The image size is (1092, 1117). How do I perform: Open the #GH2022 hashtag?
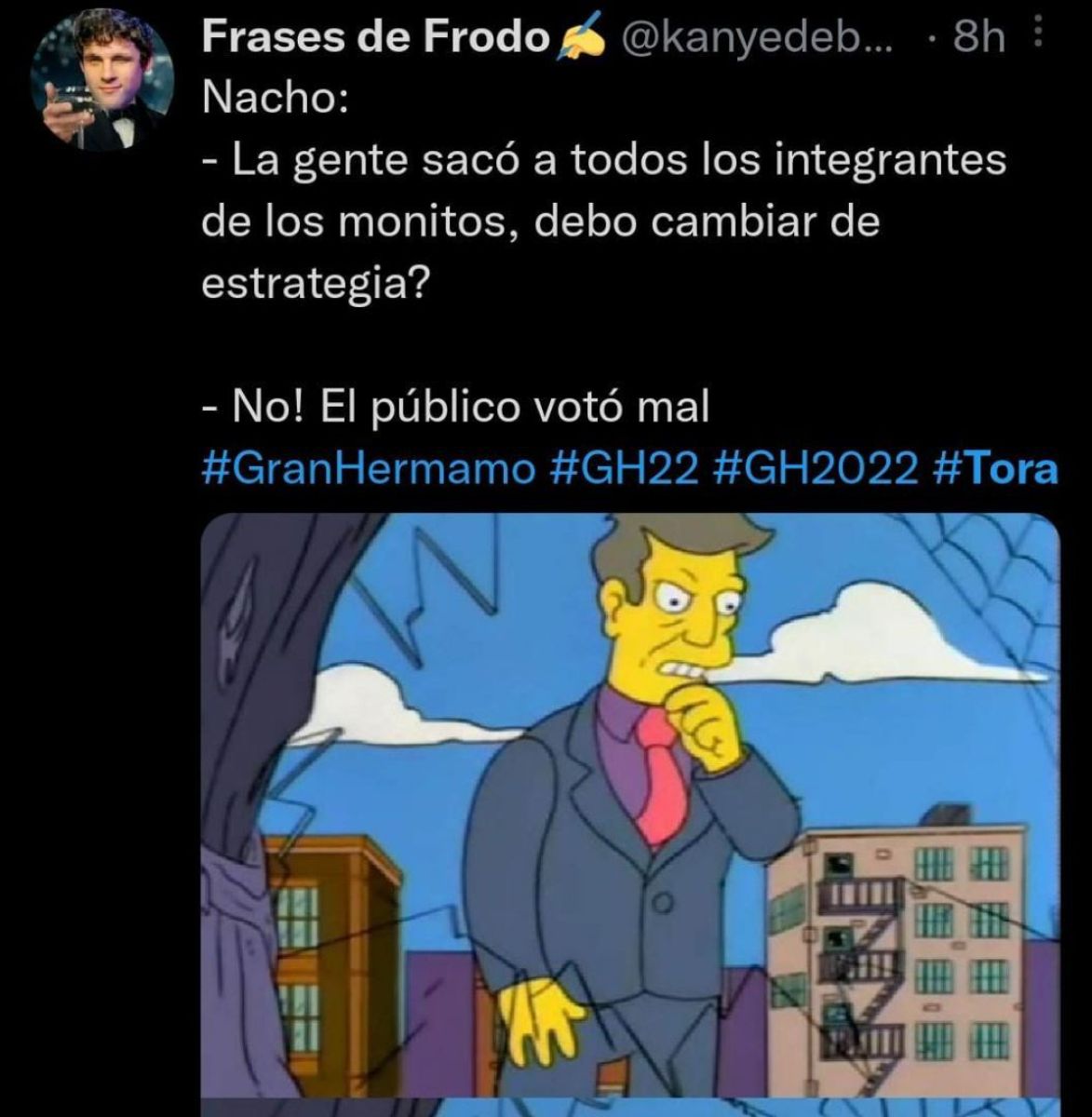point(815,469)
